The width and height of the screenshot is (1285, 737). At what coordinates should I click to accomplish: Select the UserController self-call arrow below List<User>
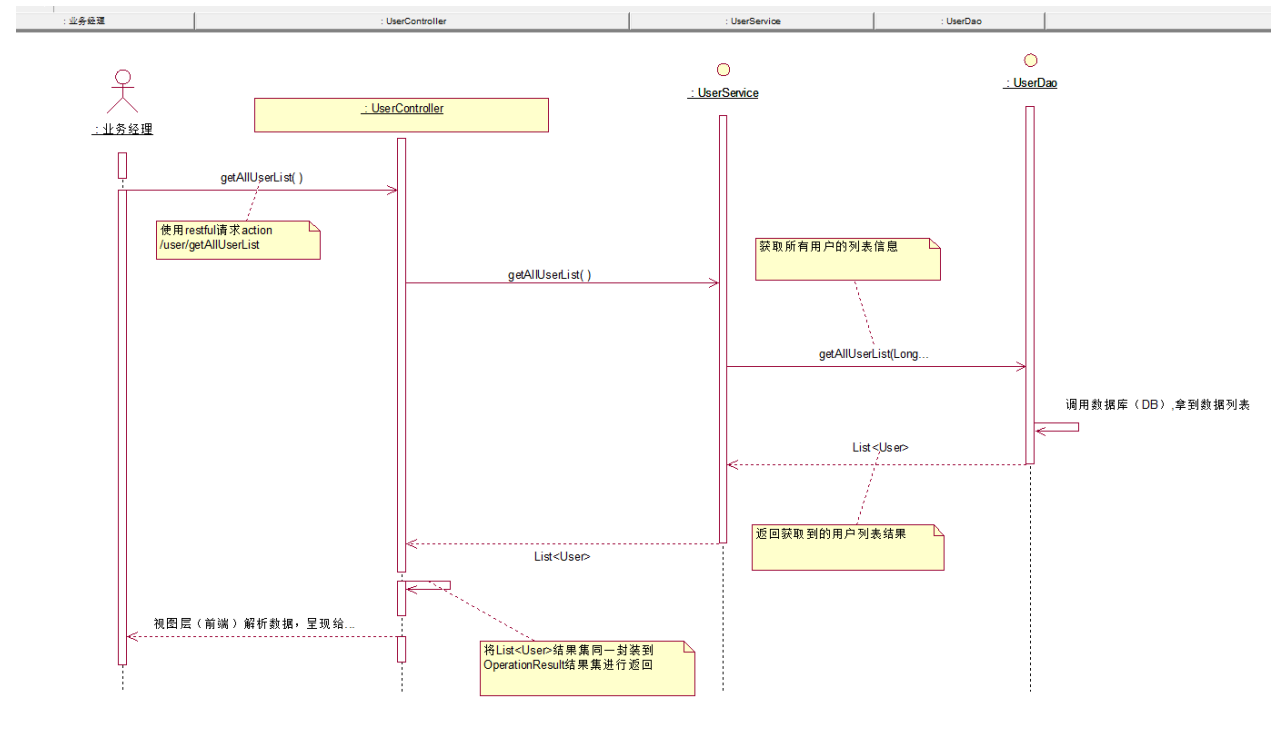428,585
